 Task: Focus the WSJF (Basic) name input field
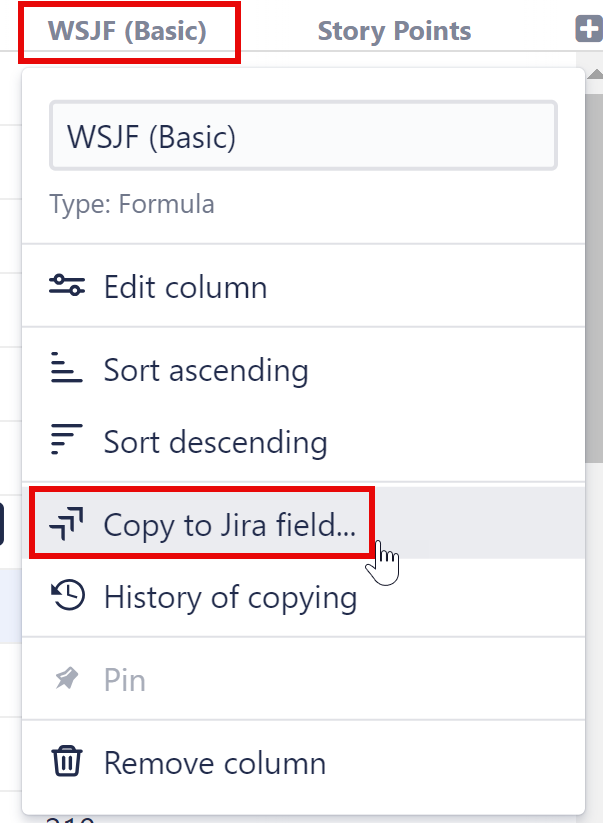[305, 135]
